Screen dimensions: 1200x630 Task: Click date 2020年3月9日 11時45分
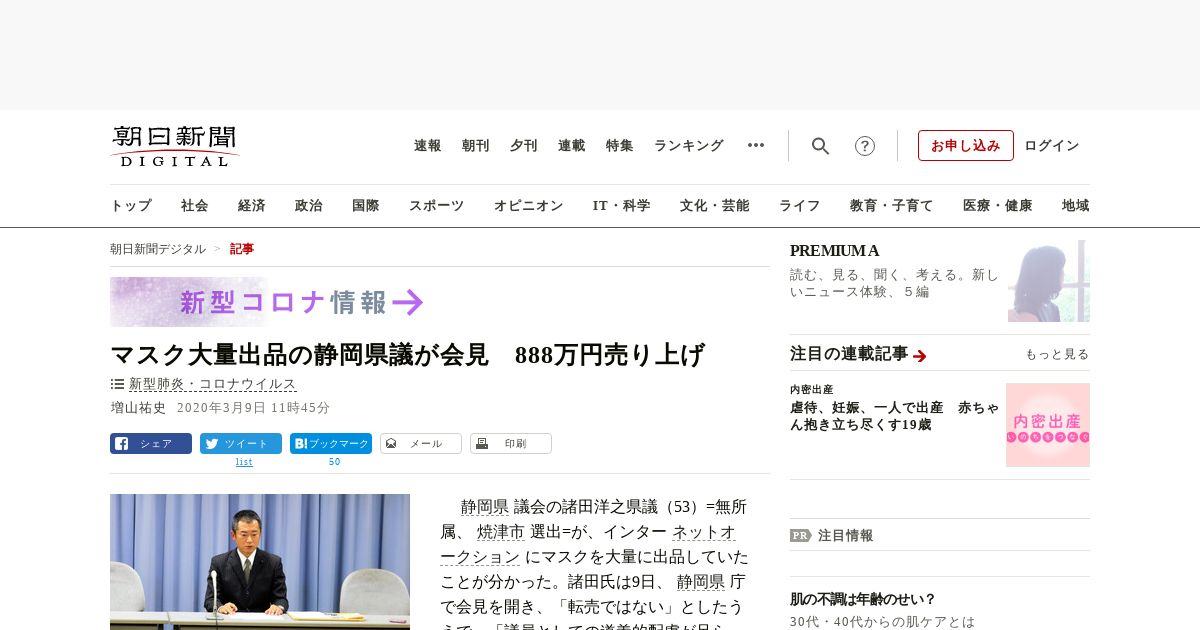[x=253, y=408]
